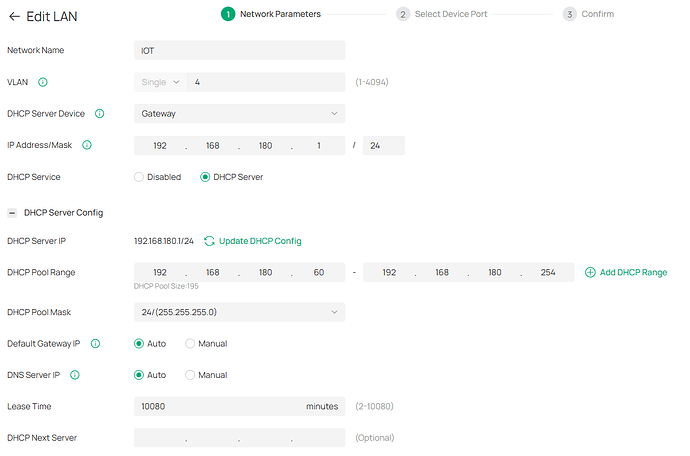Click the IP address third octet 180
The width and height of the screenshot is (690, 456).
point(265,146)
